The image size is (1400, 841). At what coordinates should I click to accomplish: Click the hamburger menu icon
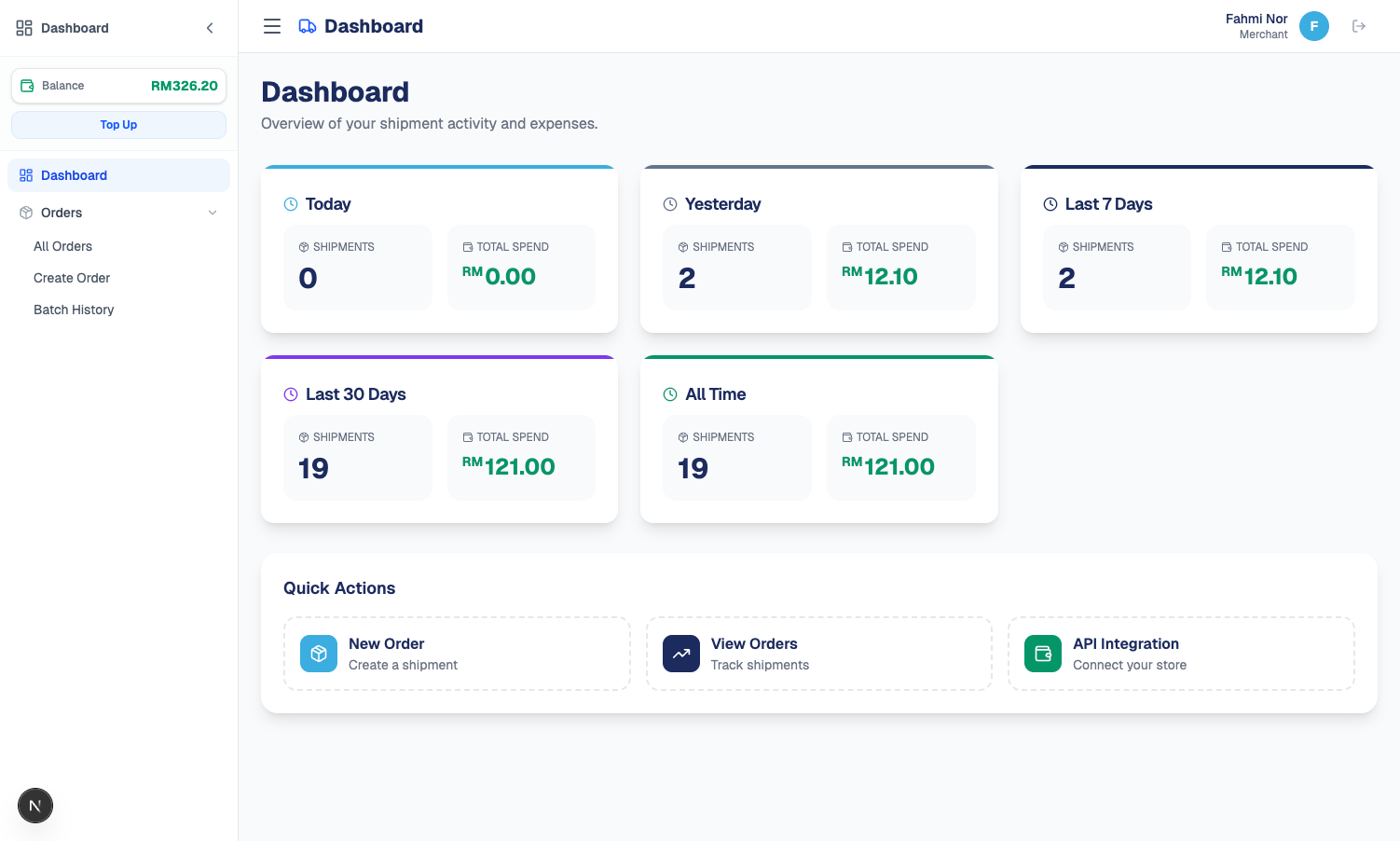(x=272, y=26)
